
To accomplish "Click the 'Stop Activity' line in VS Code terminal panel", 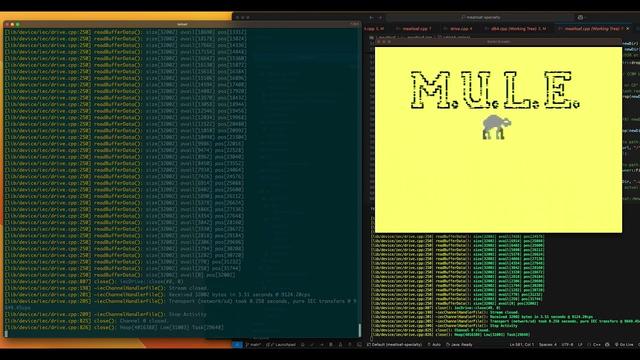I will pos(503,326).
